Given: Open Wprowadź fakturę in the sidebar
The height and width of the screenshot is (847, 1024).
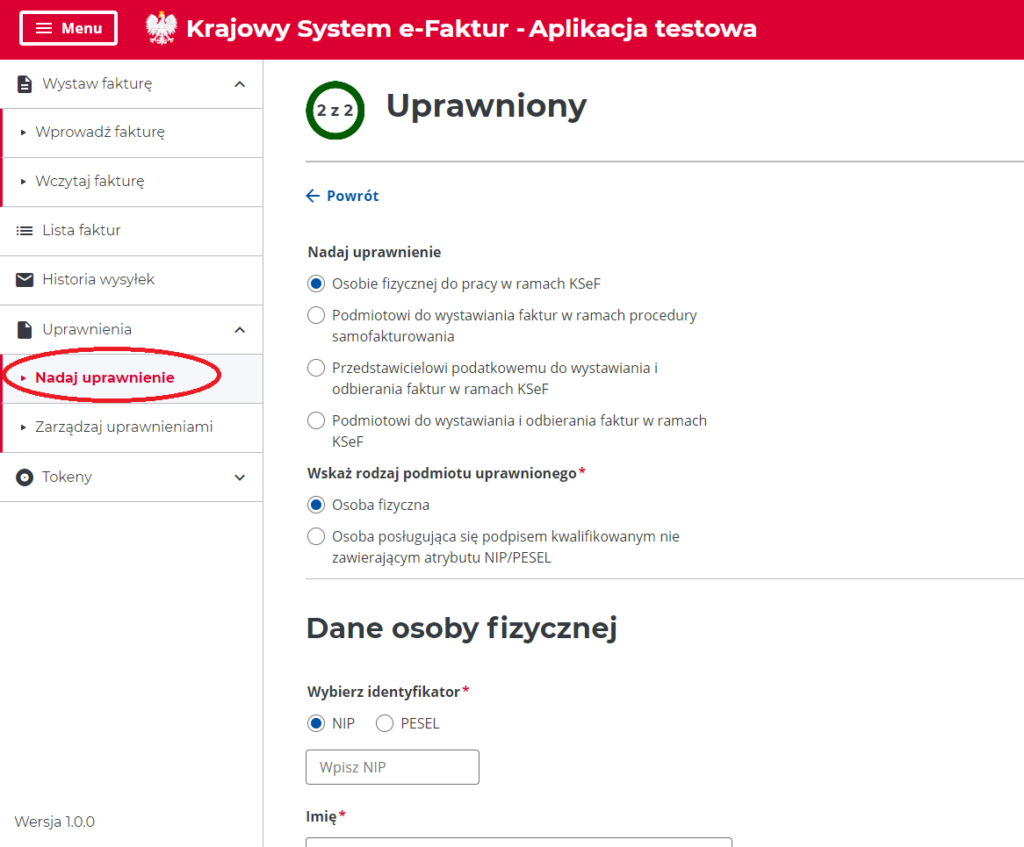Looking at the screenshot, I should pos(100,132).
